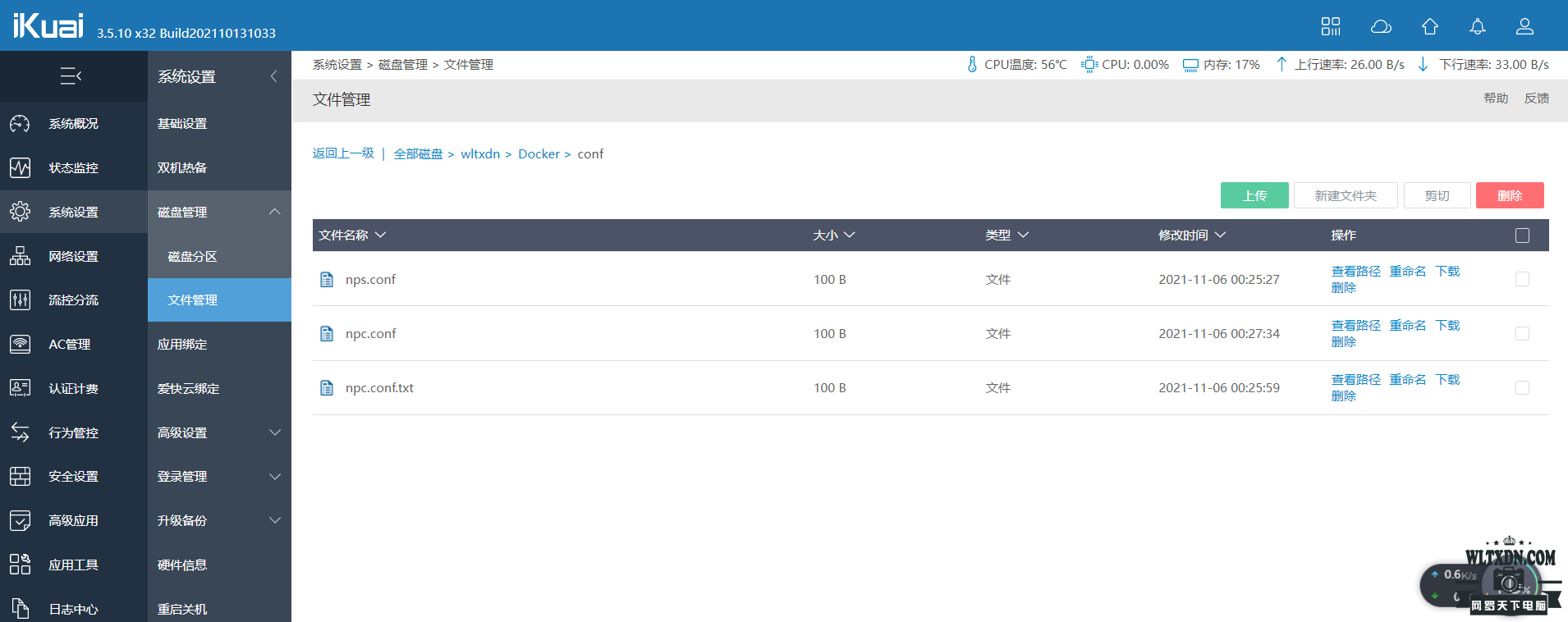Click the nps.conf file icon
The width and height of the screenshot is (1568, 622).
pyautogui.click(x=327, y=280)
